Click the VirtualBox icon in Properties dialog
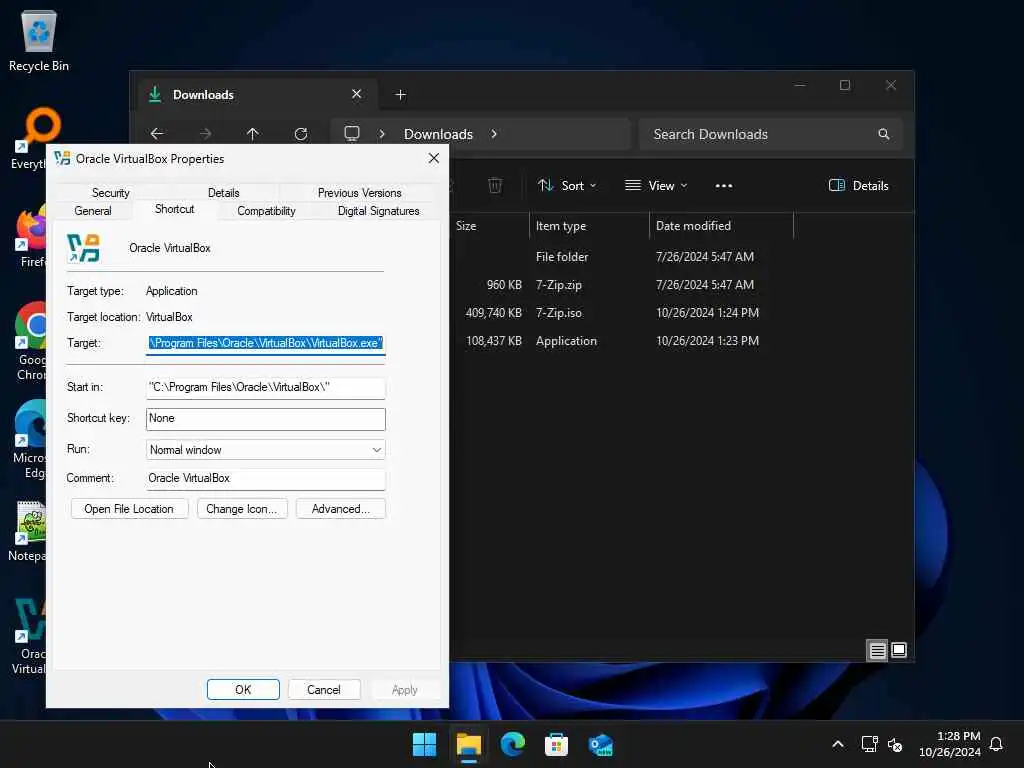 click(84, 248)
